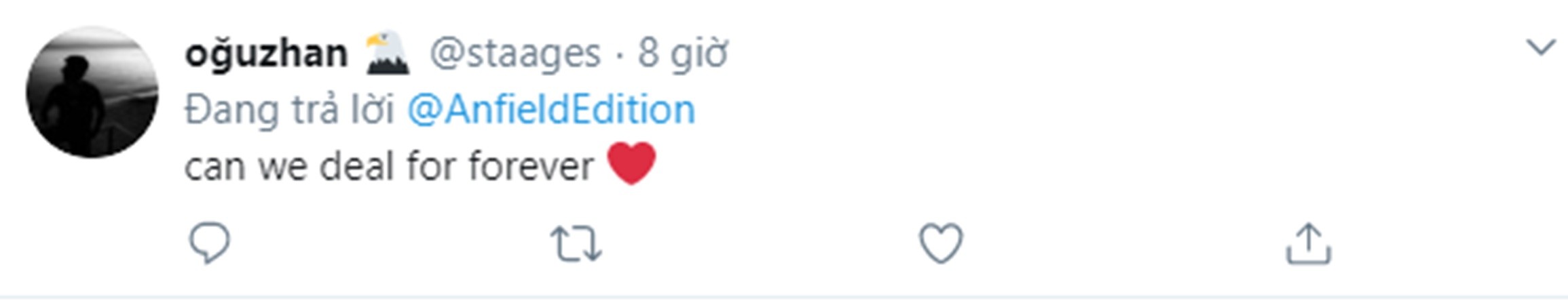Image resolution: width=1568 pixels, height=305 pixels.
Task: Share the tweet using the upload arrow icon
Action: pos(1309,243)
